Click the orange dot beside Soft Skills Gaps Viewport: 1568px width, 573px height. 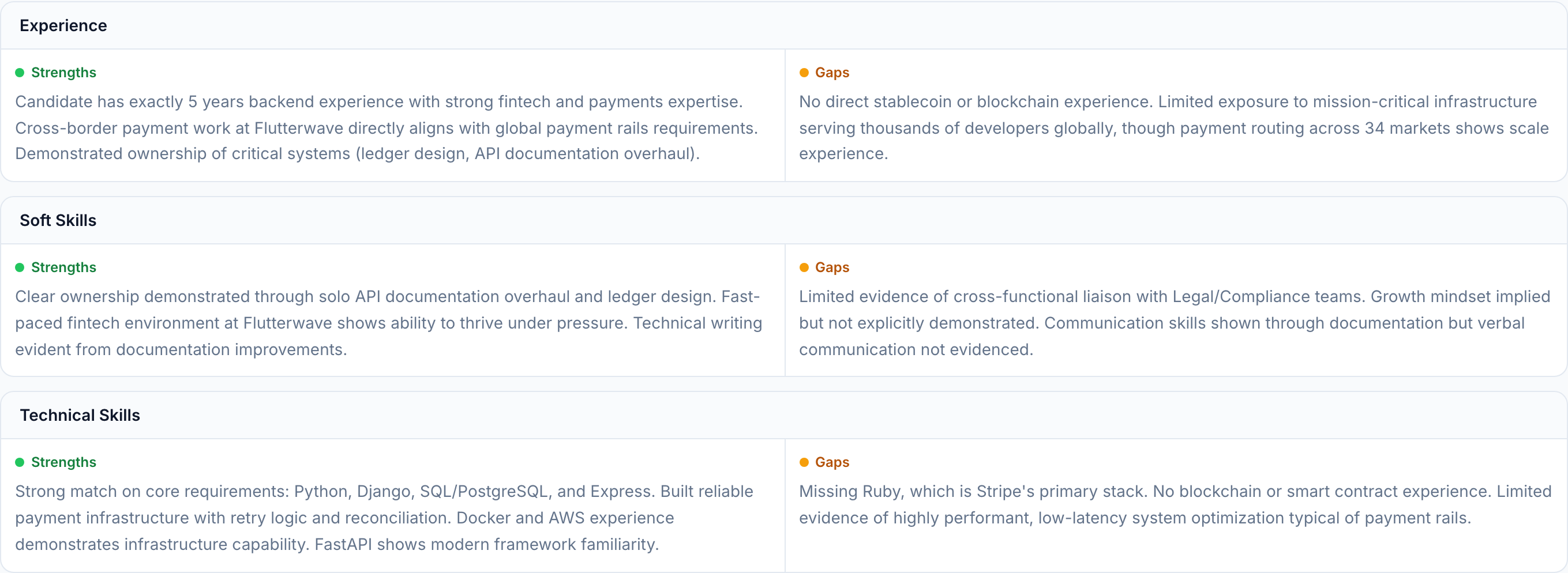(x=804, y=267)
